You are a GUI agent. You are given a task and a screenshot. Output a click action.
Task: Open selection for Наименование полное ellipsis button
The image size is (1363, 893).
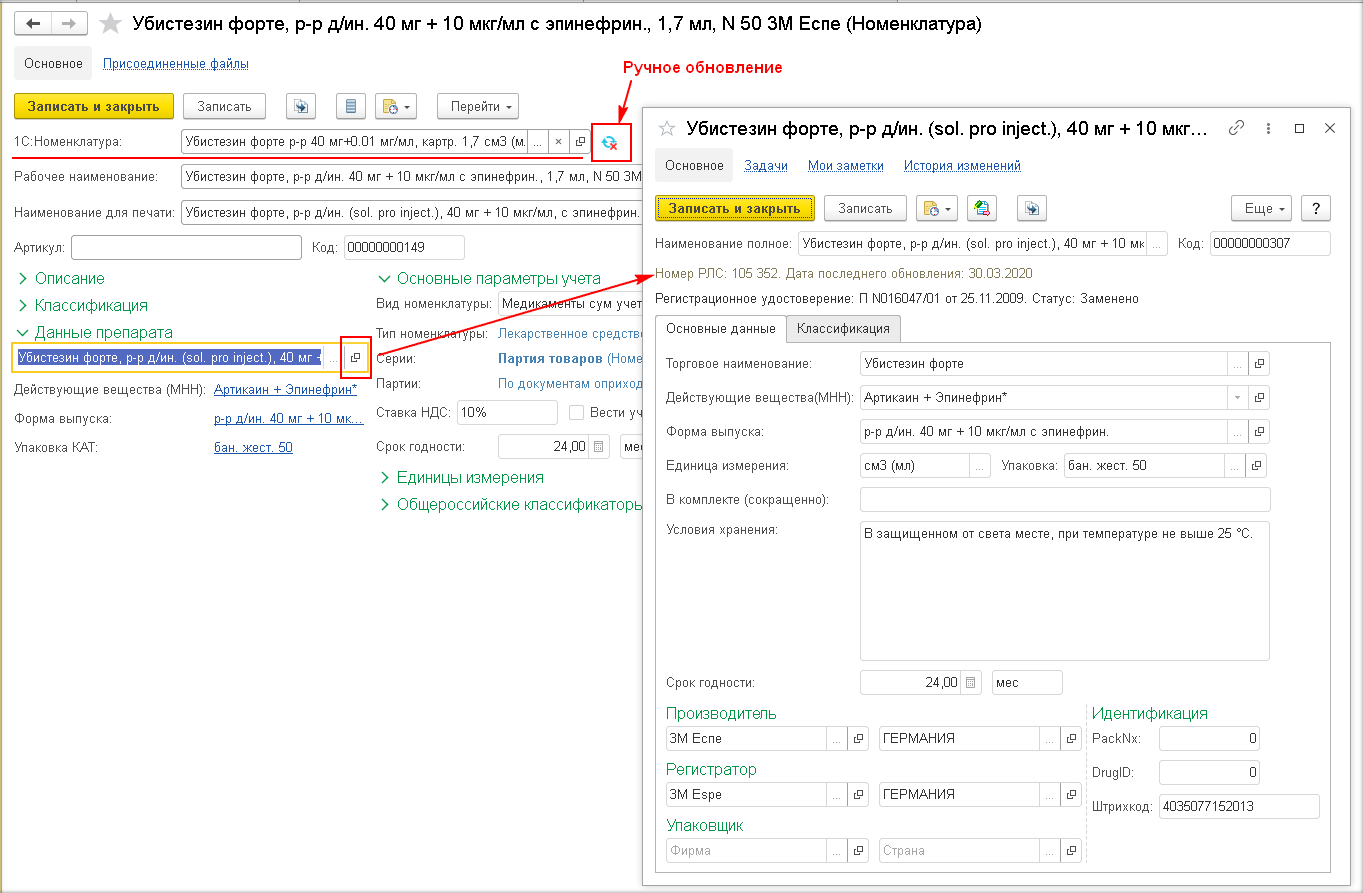pyautogui.click(x=1157, y=243)
